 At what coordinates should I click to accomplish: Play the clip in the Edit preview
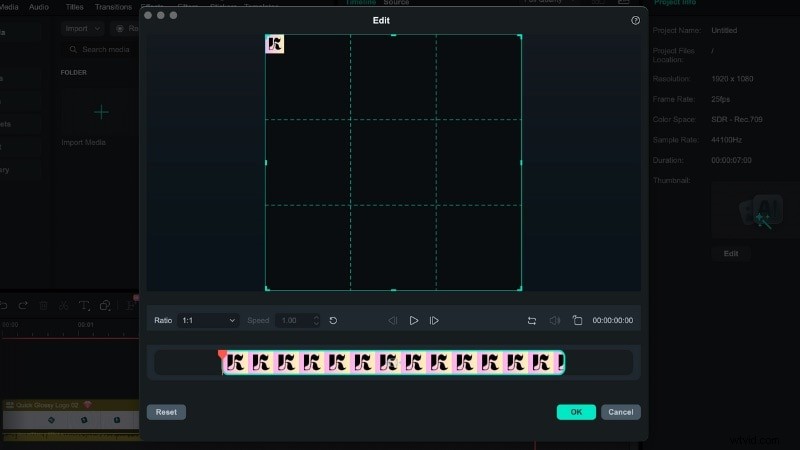(x=414, y=320)
